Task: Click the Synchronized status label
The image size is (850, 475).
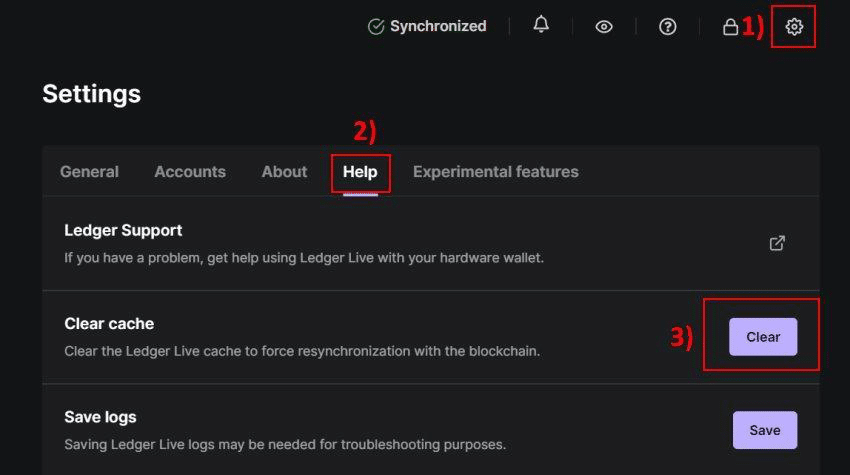Action: point(438,26)
